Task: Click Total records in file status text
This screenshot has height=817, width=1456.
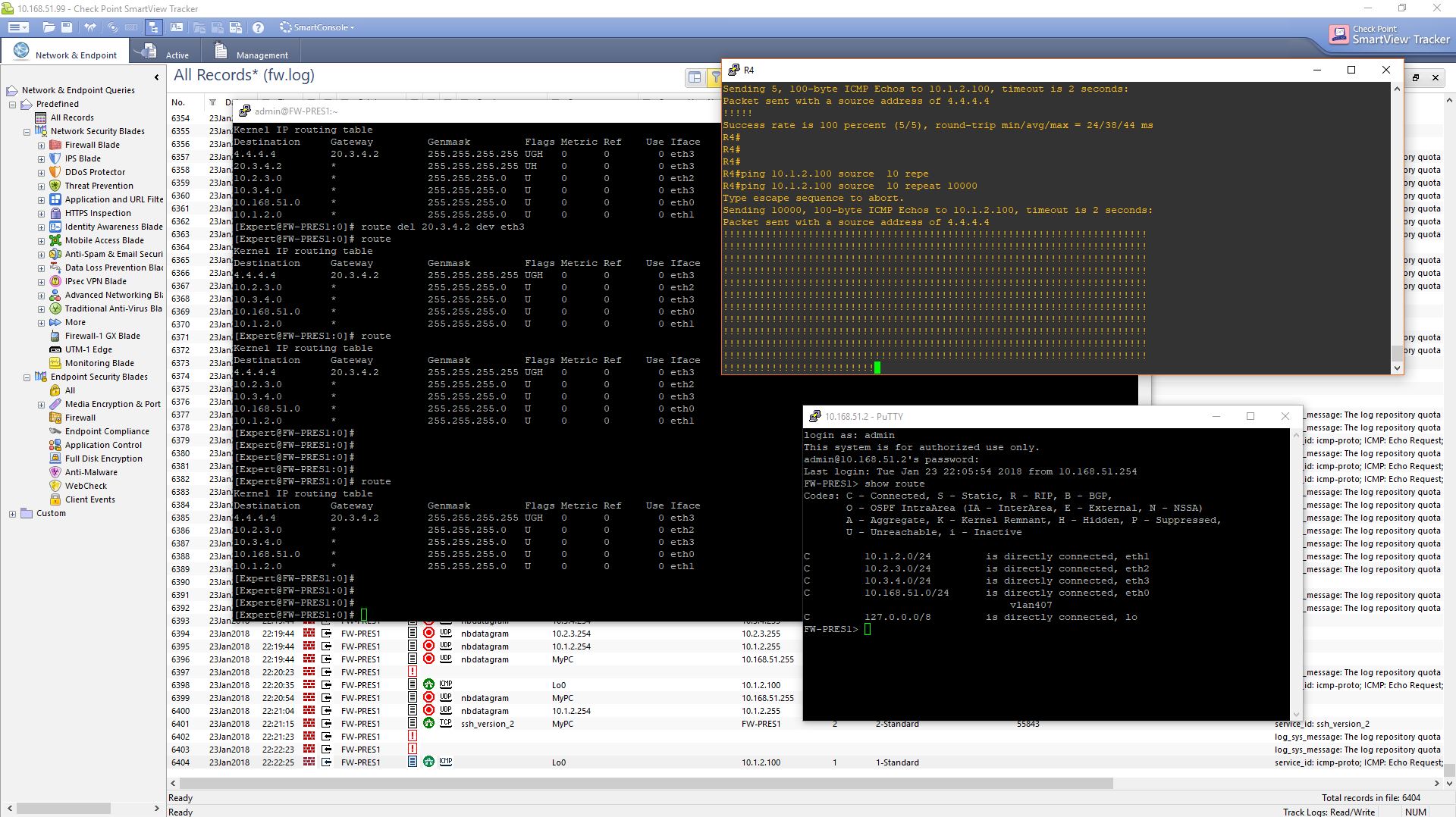Action: click(1371, 798)
